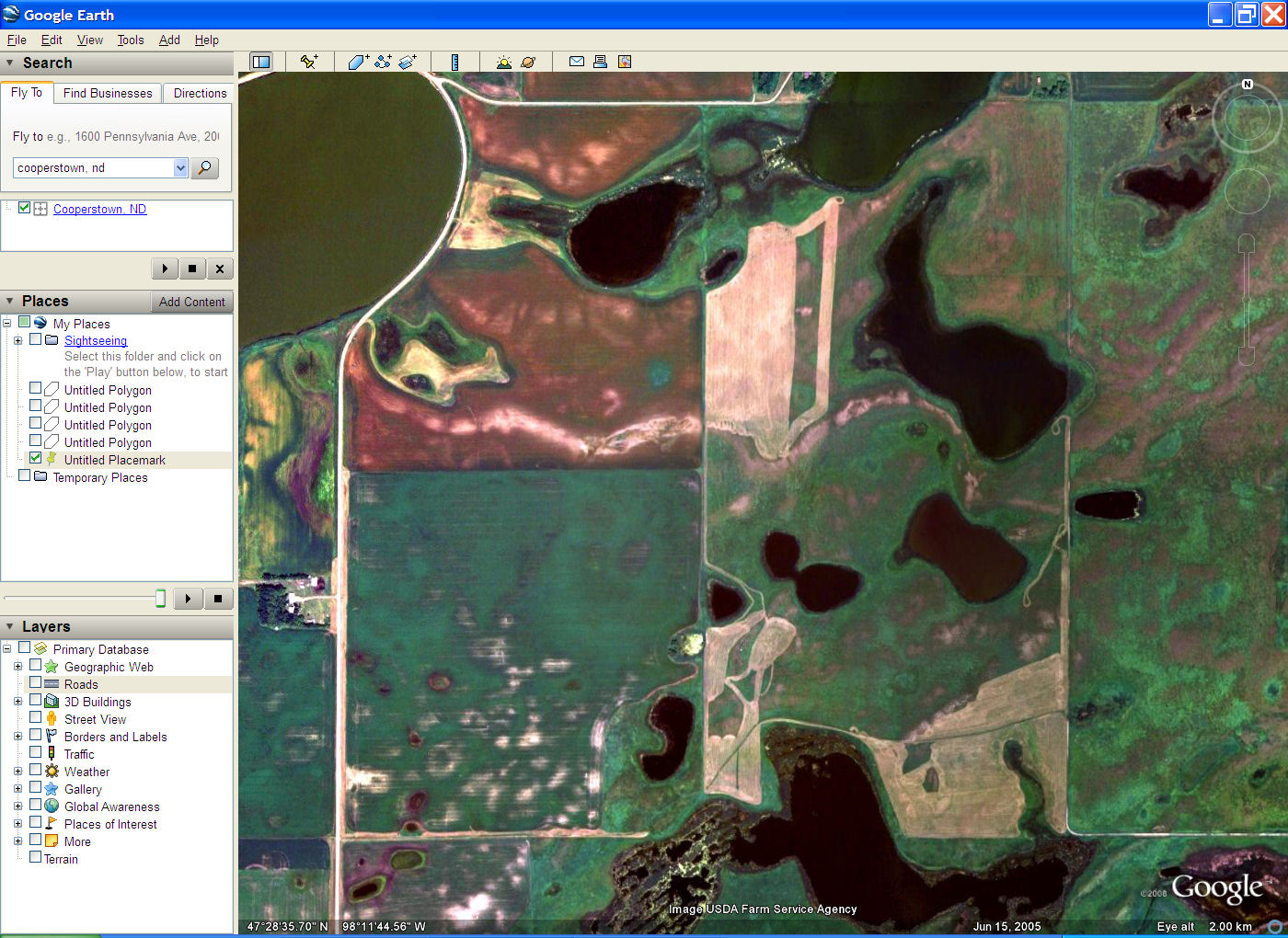Open the File menu

tap(17, 40)
